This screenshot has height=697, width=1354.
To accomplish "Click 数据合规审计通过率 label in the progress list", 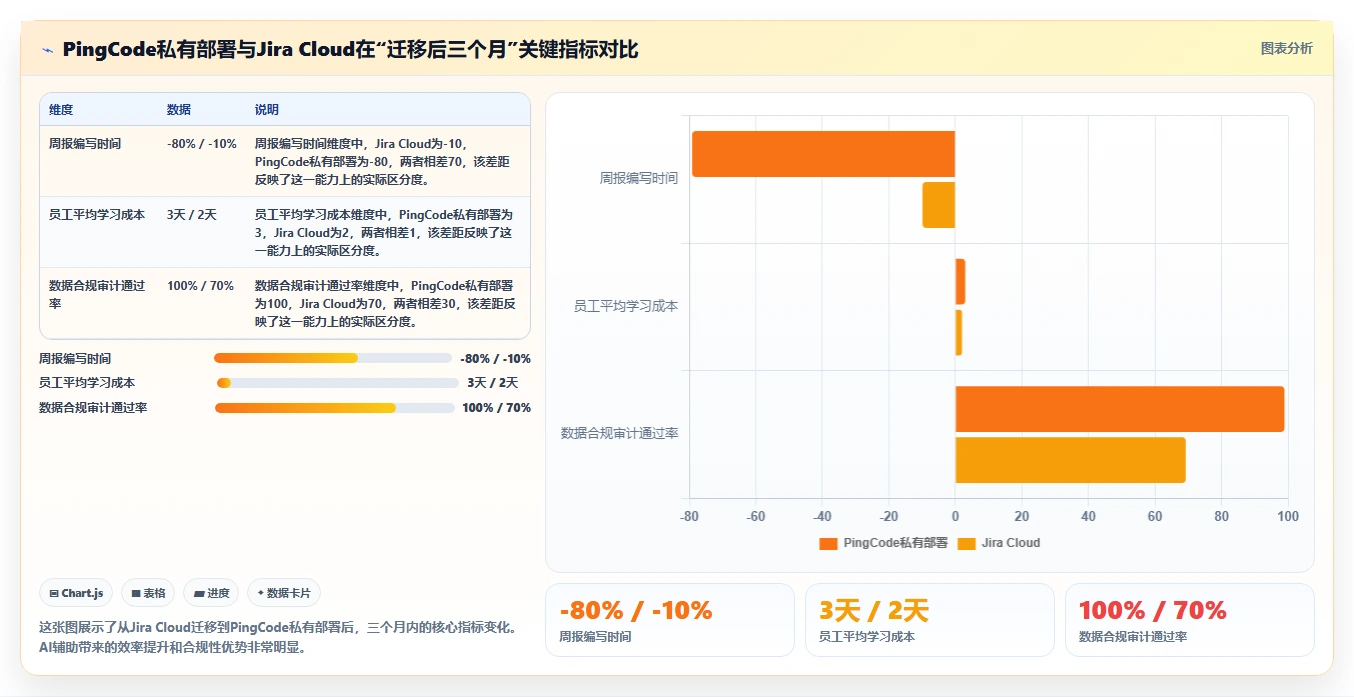I will (93, 408).
